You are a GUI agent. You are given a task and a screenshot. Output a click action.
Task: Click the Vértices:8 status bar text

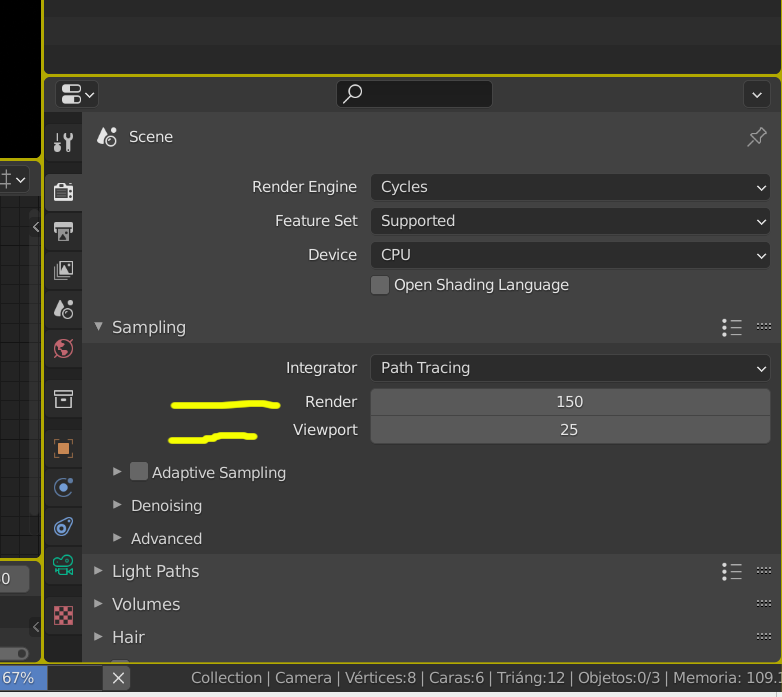point(381,678)
